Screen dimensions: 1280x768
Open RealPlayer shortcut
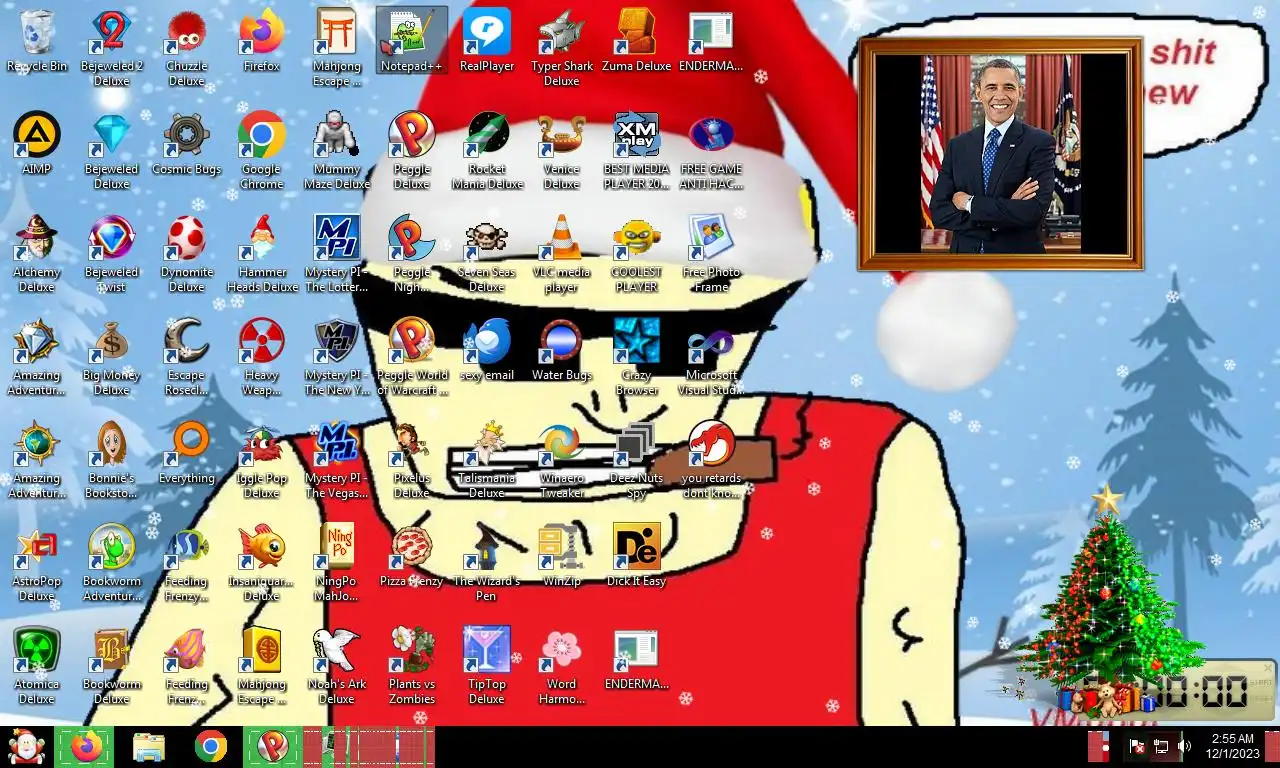pyautogui.click(x=487, y=42)
